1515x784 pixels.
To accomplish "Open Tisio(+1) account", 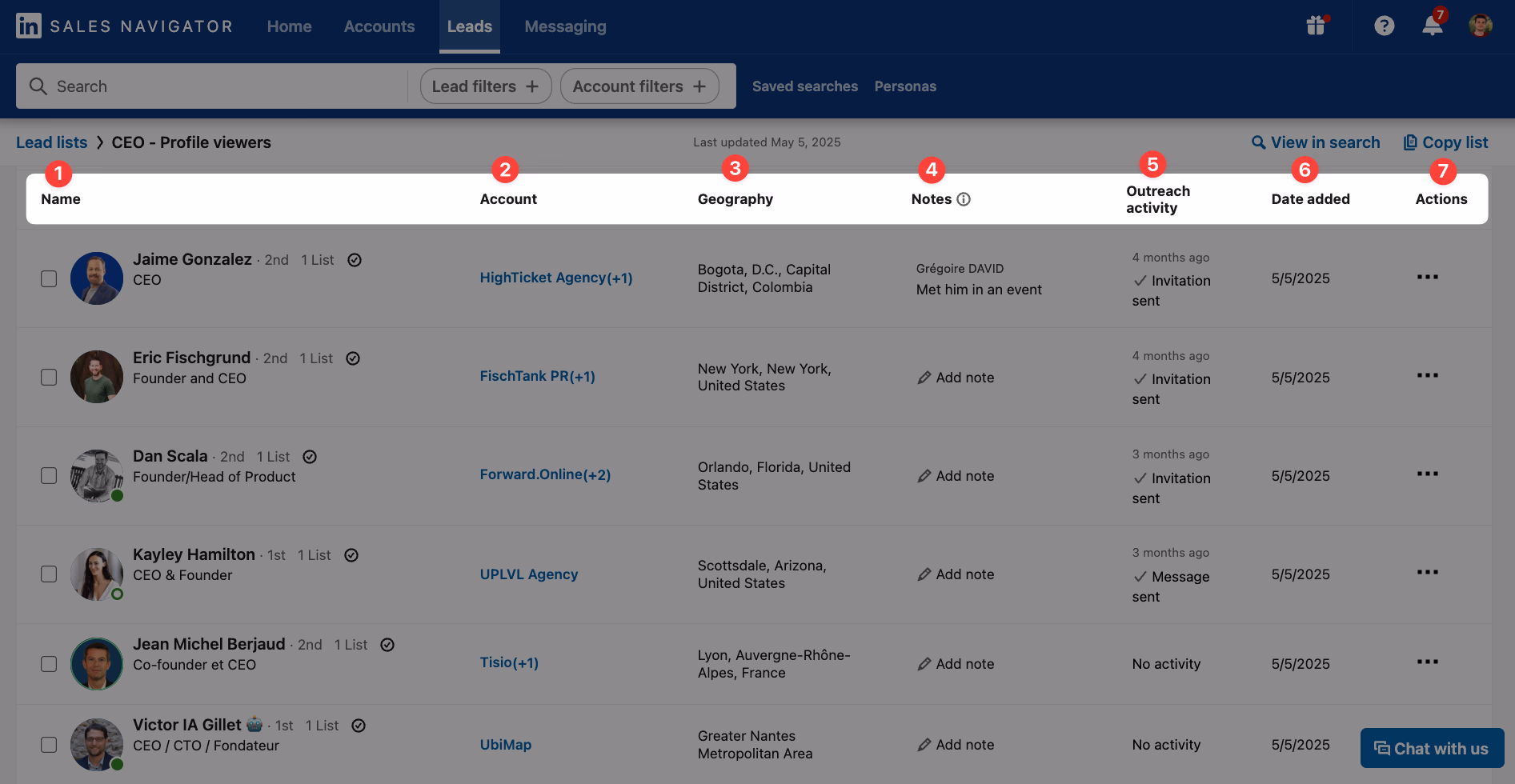I will pyautogui.click(x=509, y=662).
